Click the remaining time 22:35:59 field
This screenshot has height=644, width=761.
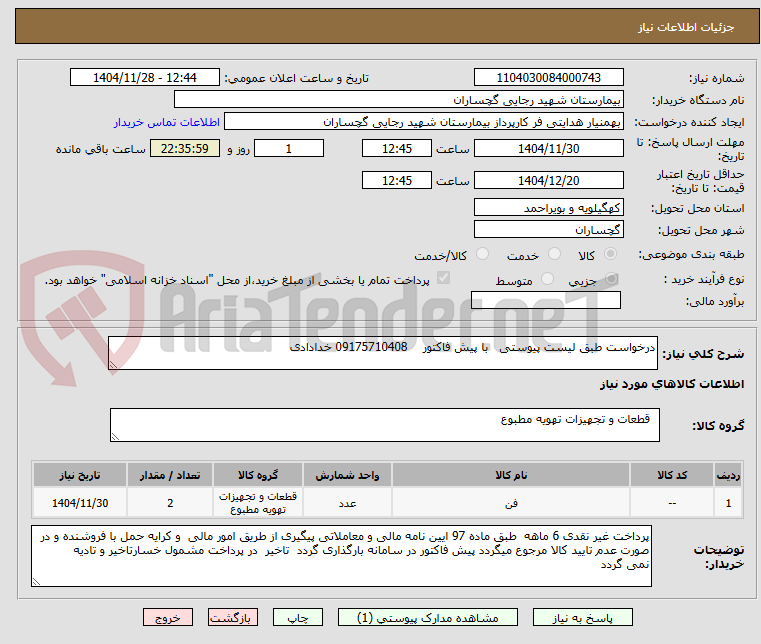[x=184, y=149]
